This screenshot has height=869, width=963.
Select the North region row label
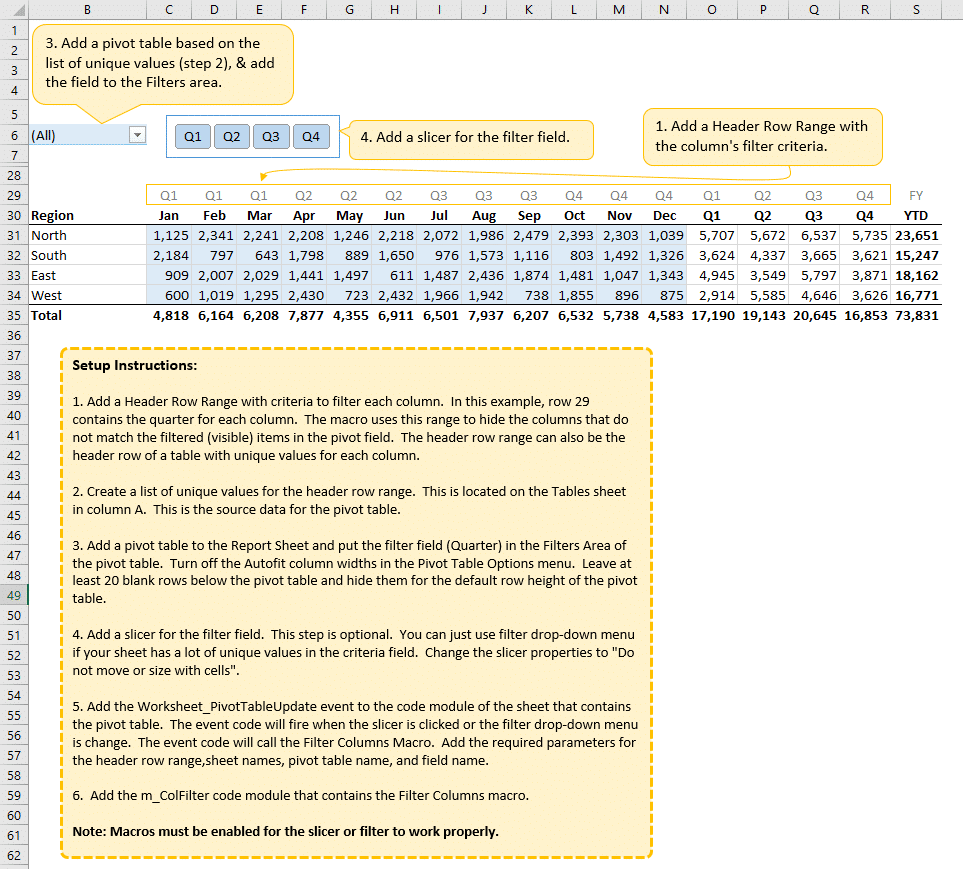tap(49, 235)
